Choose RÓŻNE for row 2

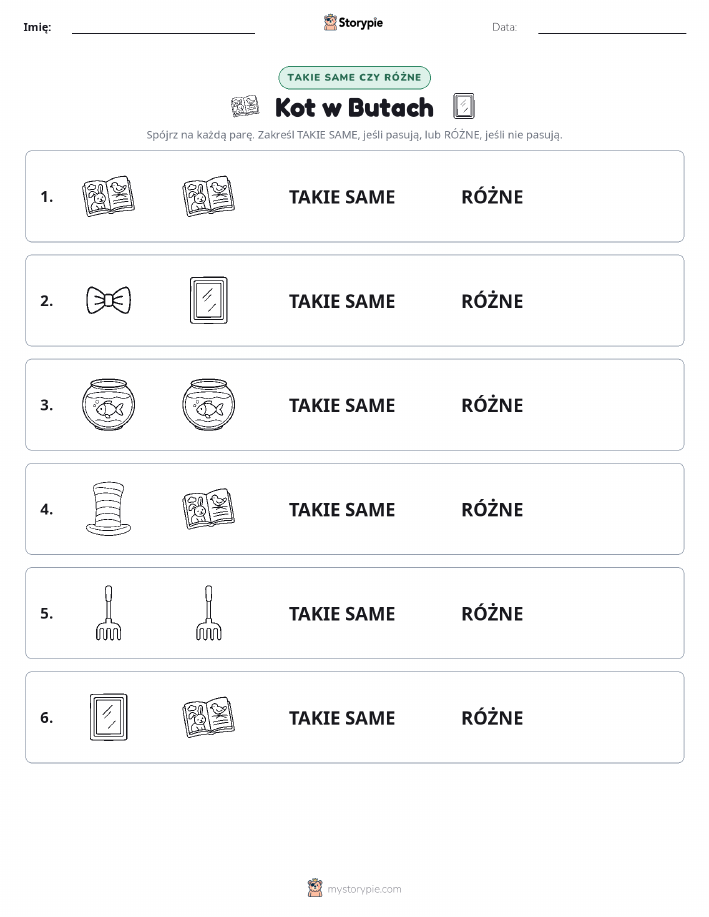pos(493,301)
